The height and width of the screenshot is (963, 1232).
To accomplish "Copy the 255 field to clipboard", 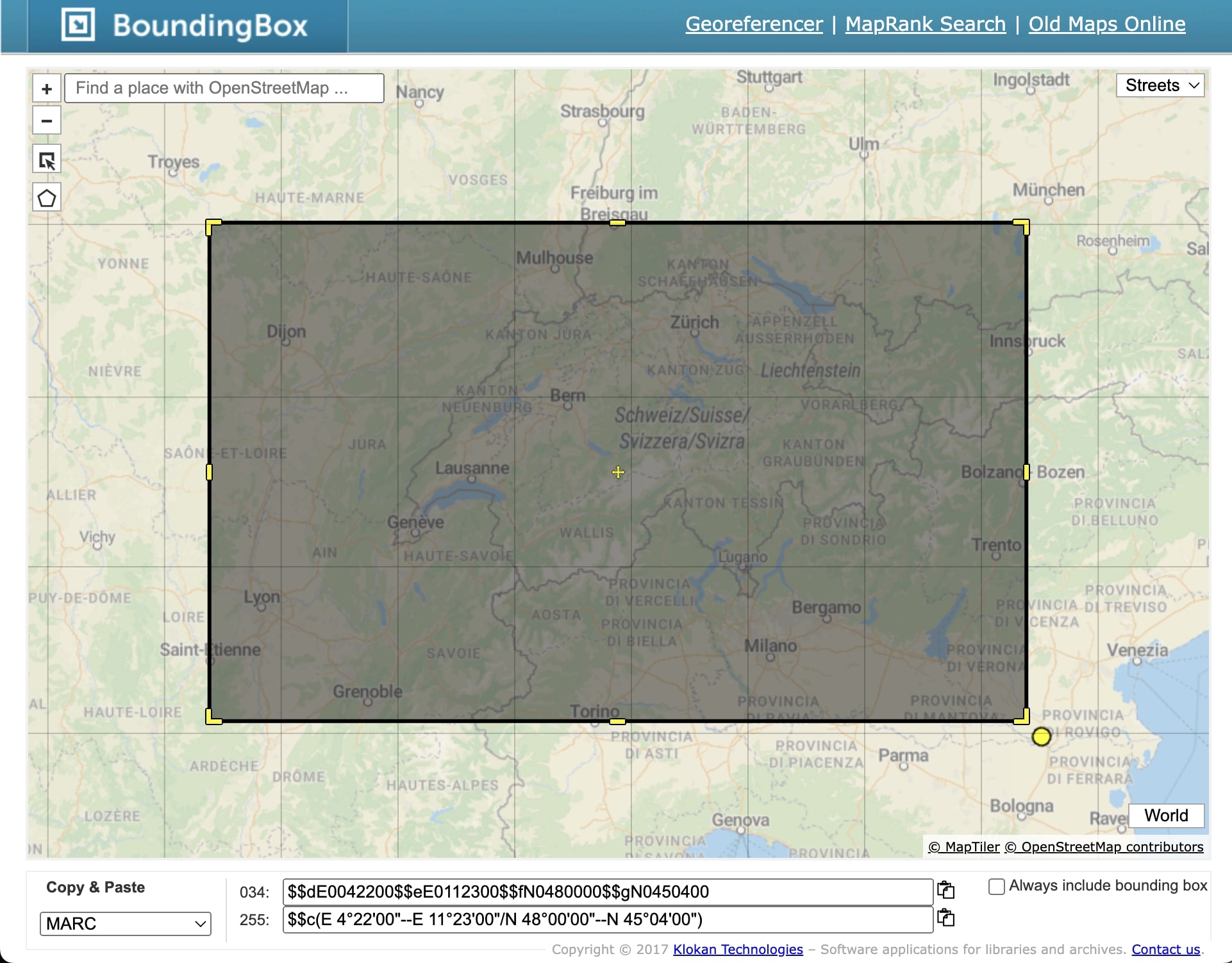I will point(946,919).
